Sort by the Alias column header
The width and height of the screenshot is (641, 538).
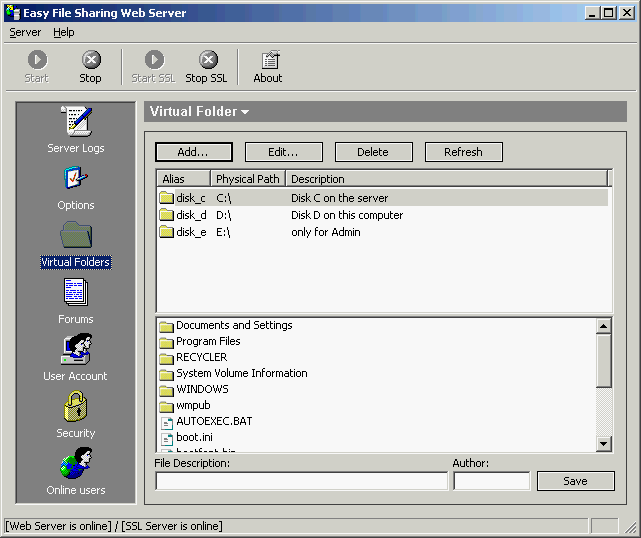click(x=184, y=179)
